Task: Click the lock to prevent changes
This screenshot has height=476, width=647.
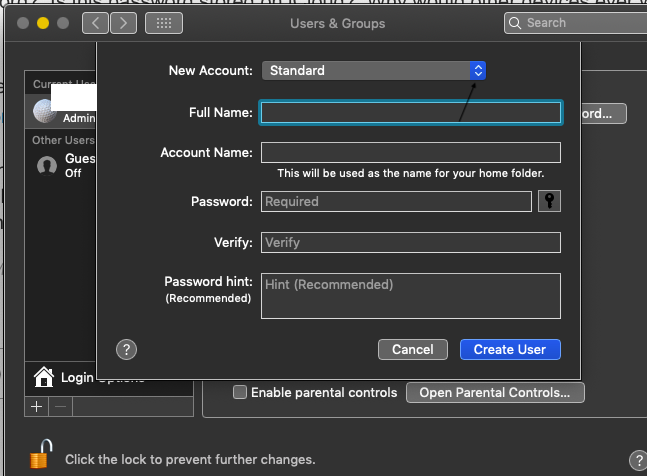Action: pos(41,454)
